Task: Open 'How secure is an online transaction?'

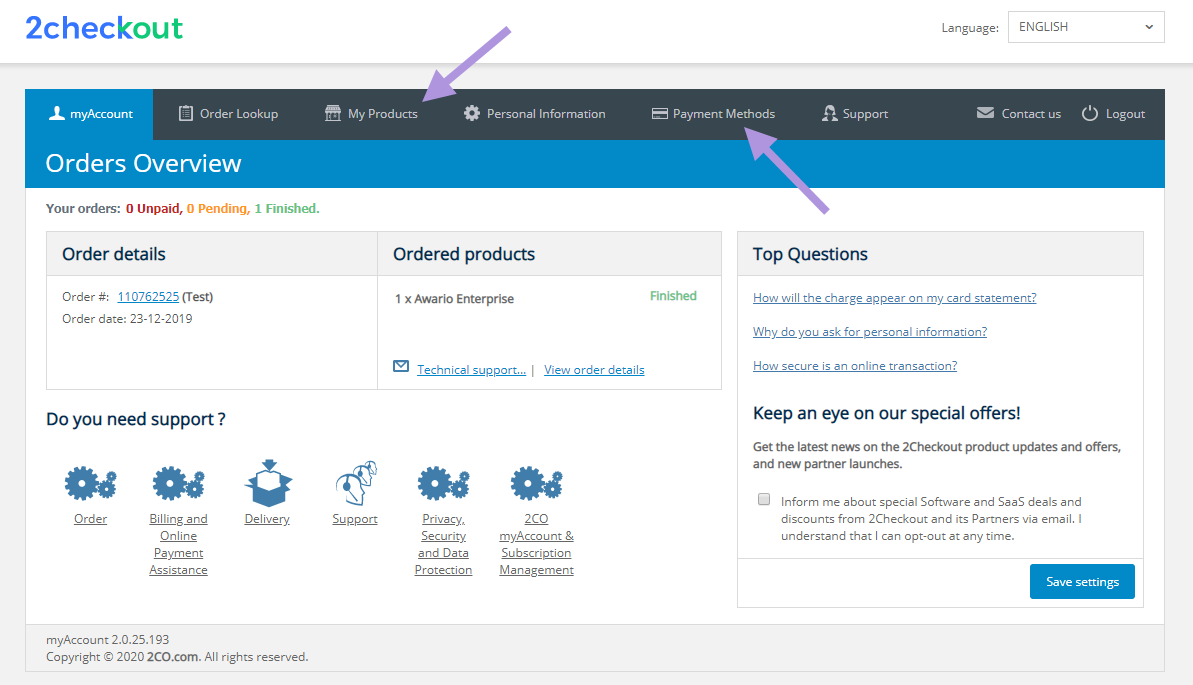Action: 855,366
